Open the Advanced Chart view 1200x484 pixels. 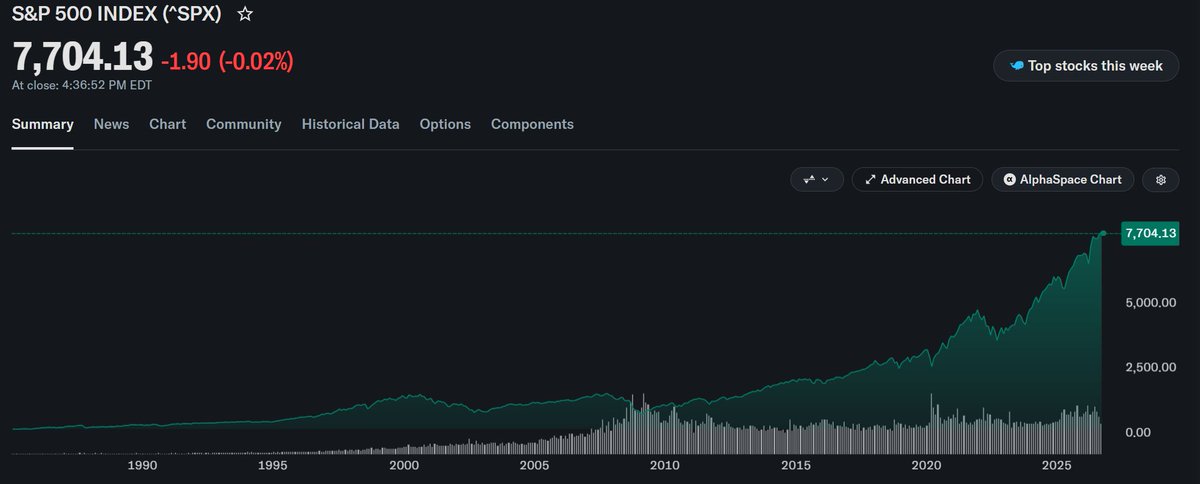(x=918, y=180)
